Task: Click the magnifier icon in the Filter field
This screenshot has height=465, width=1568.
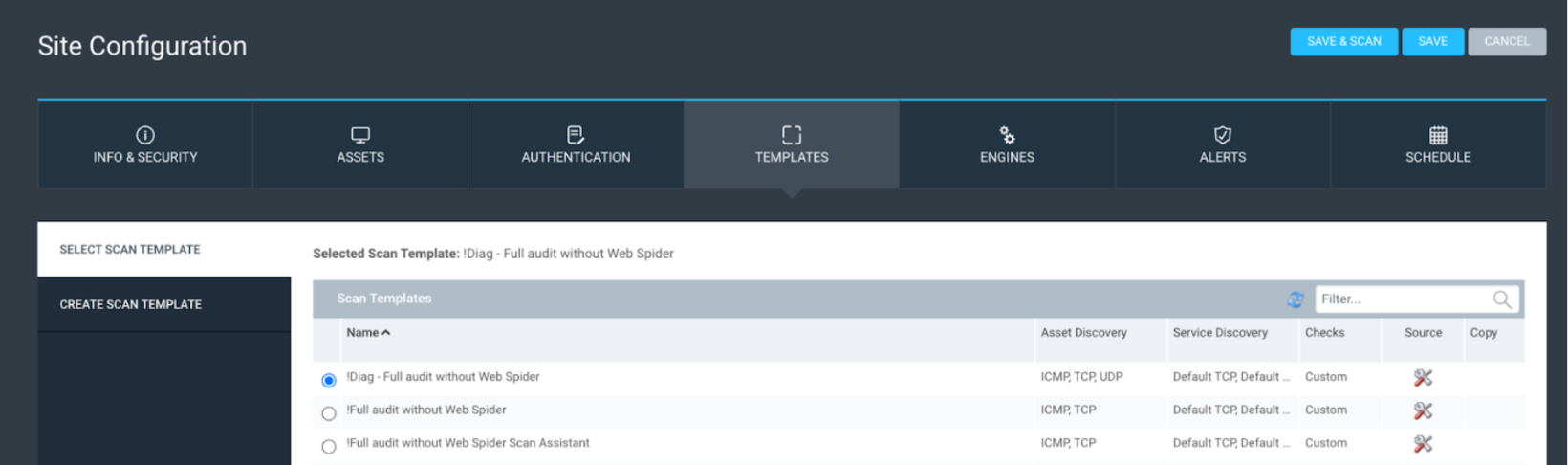Action: click(1502, 299)
